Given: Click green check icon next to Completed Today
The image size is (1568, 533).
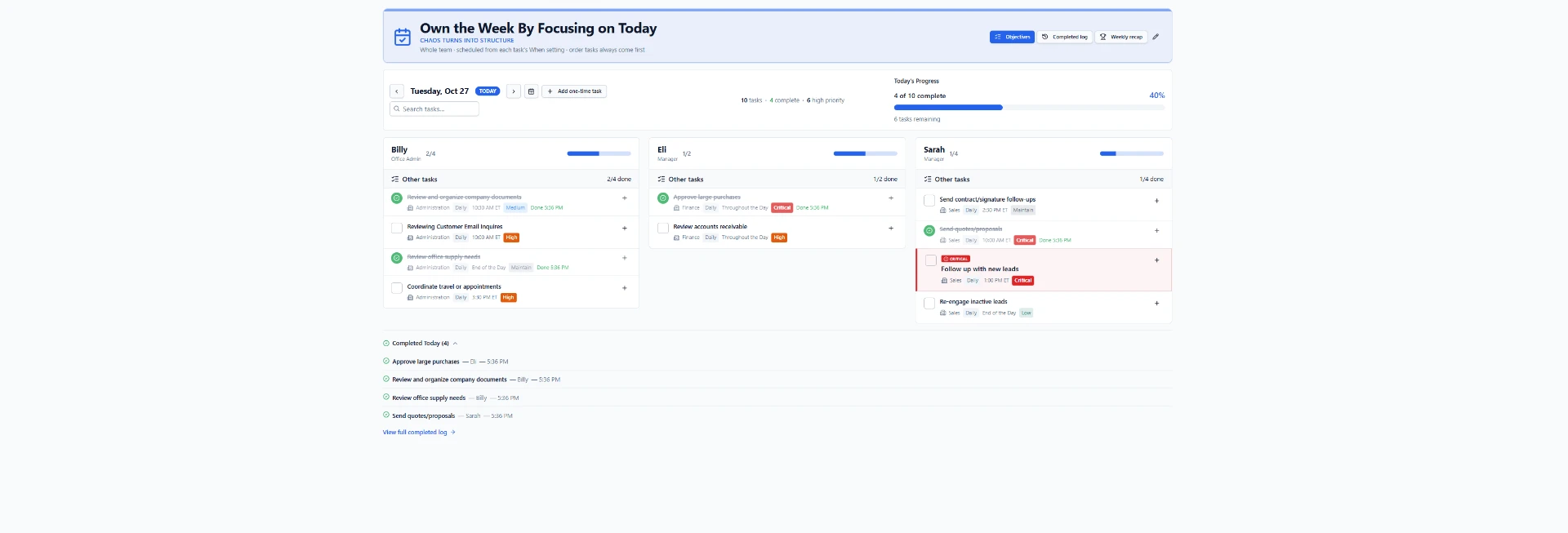Looking at the screenshot, I should tap(386, 343).
